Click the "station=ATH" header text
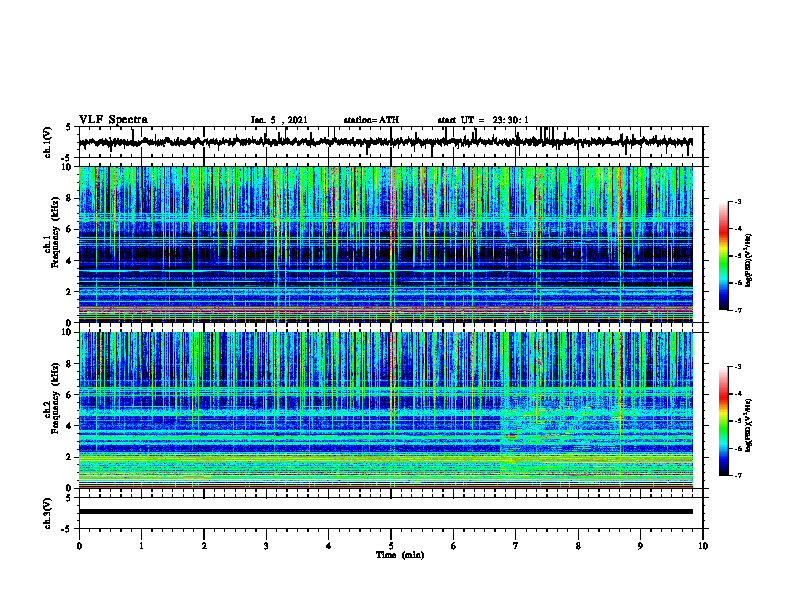The height and width of the screenshot is (612, 792). [x=371, y=120]
